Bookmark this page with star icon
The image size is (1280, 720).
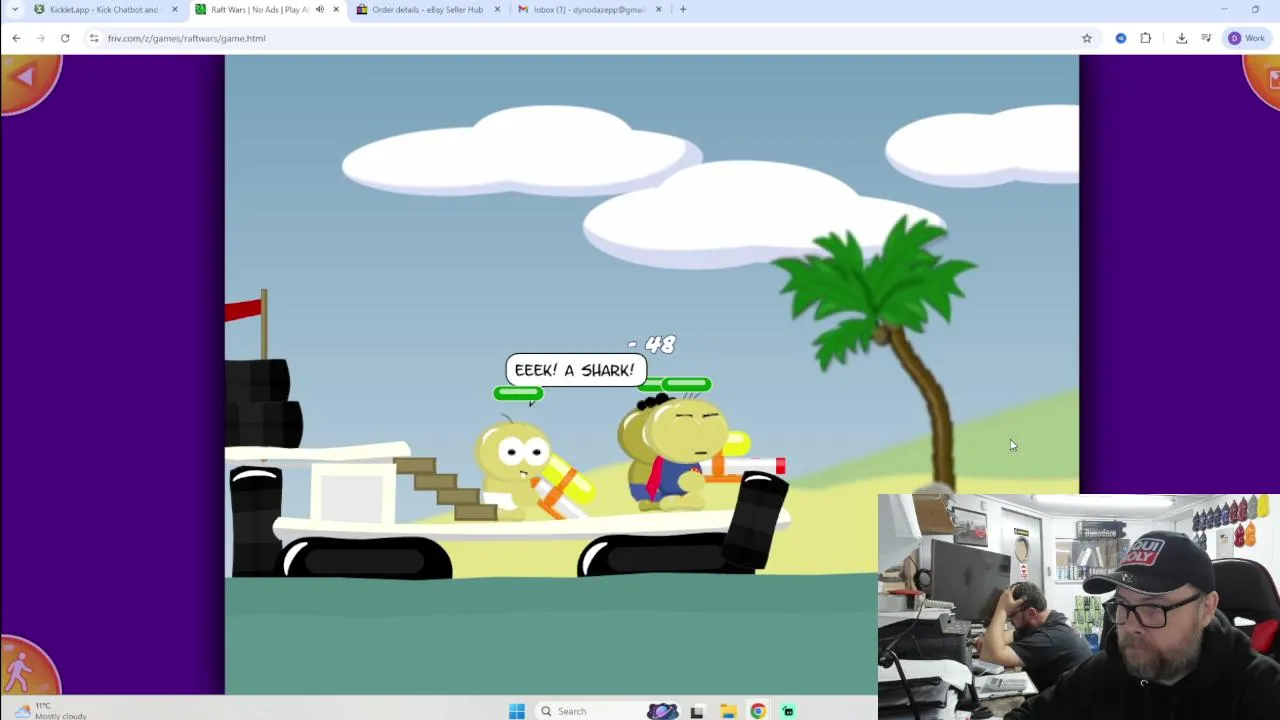pyautogui.click(x=1087, y=38)
